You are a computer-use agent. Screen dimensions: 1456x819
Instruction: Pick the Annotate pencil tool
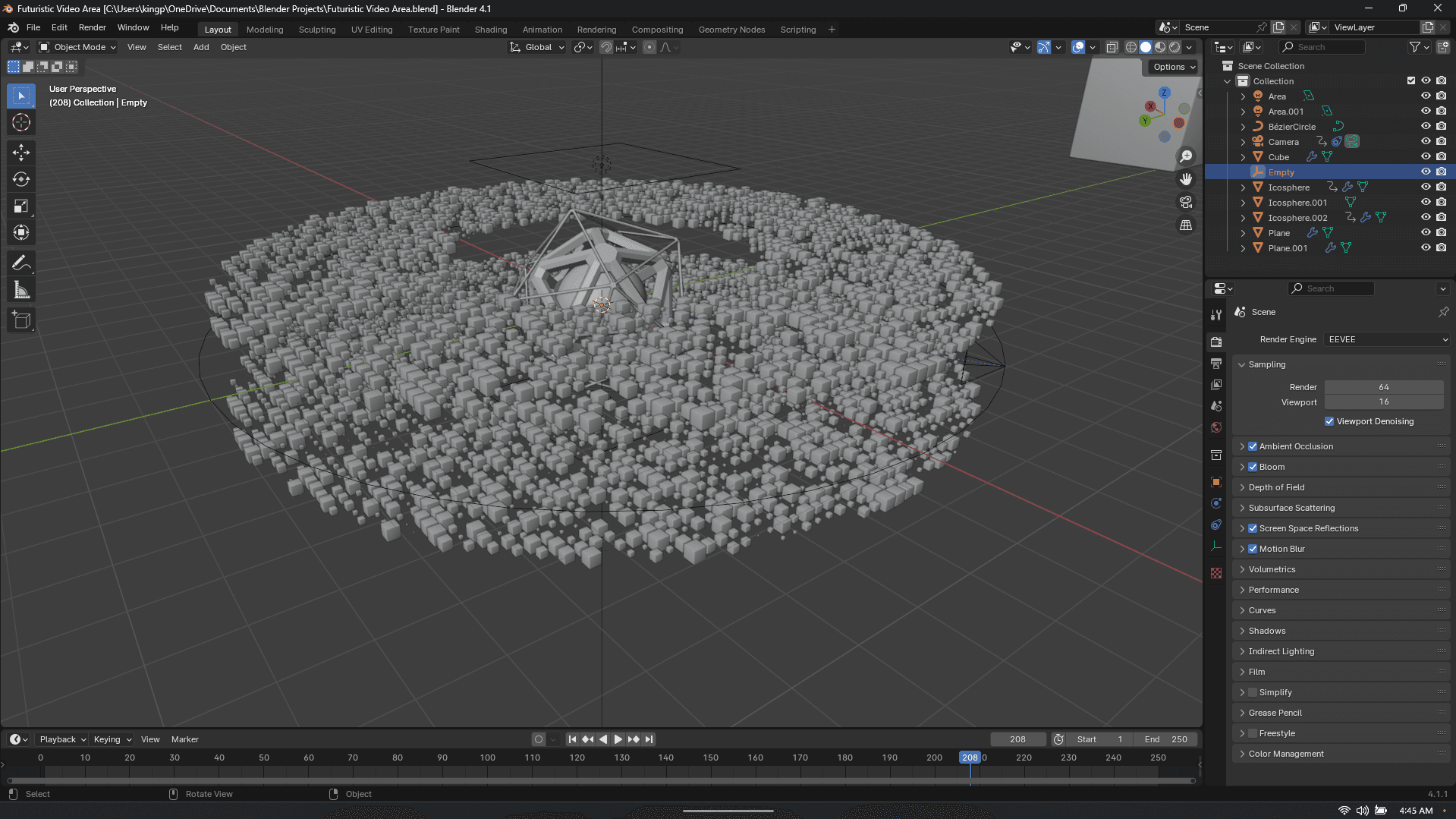(x=21, y=263)
